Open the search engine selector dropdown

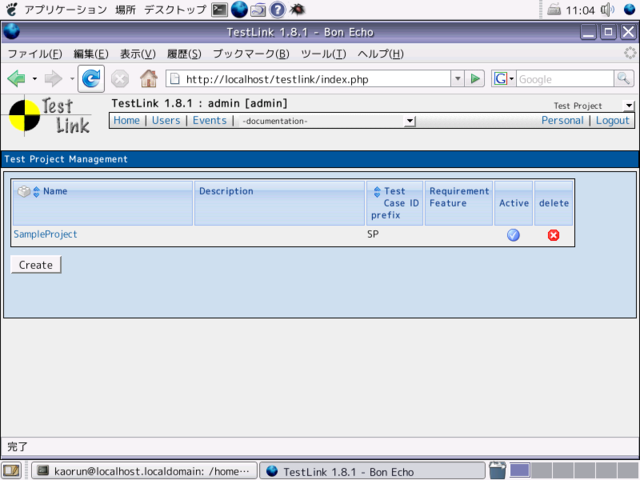coord(504,78)
